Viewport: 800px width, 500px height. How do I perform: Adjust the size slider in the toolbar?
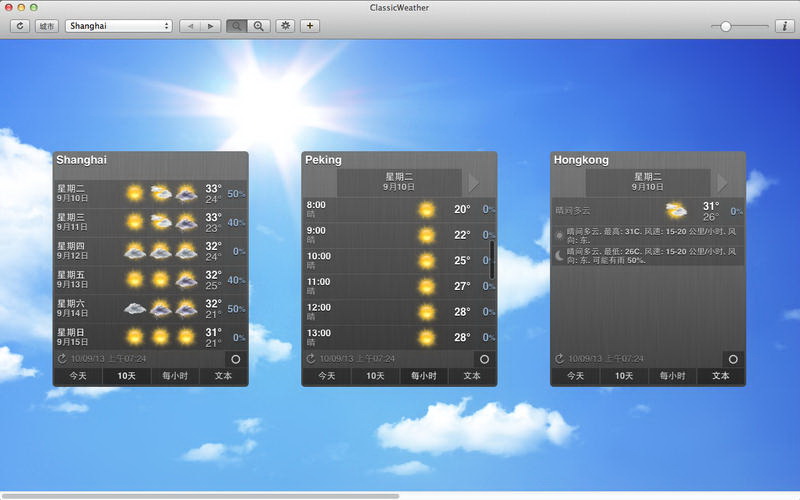click(725, 26)
